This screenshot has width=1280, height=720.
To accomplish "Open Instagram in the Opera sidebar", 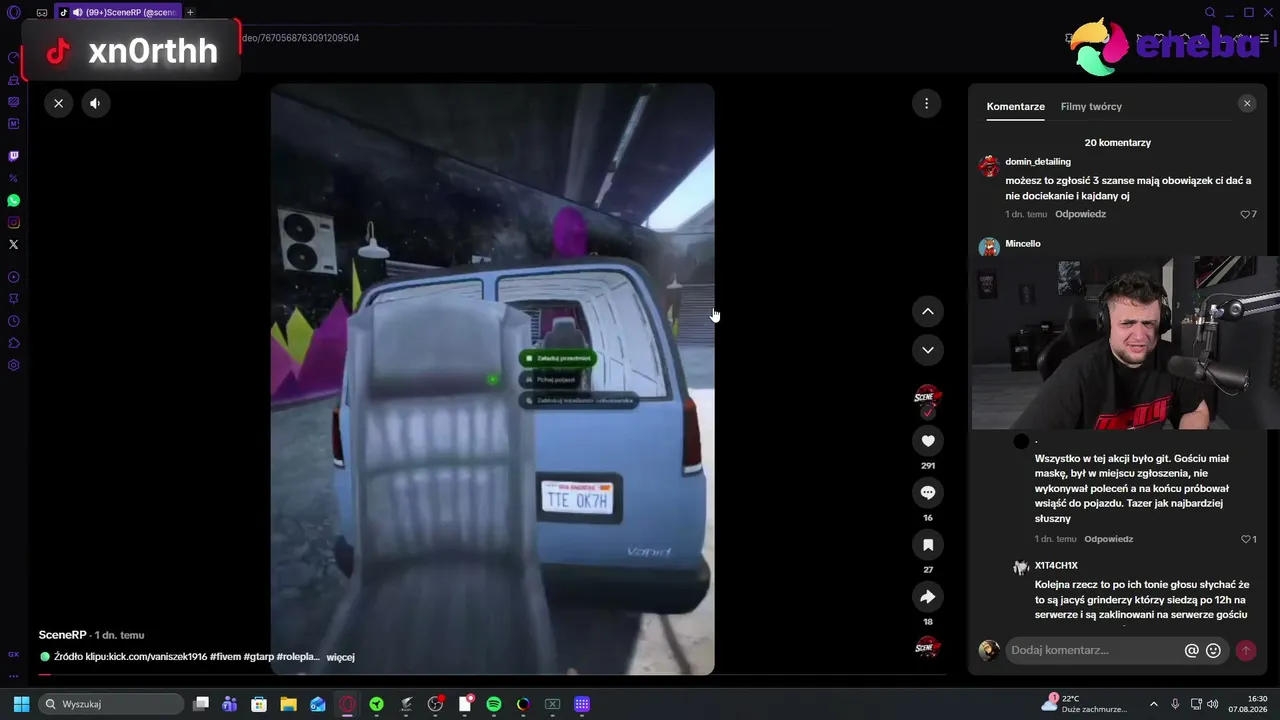I will (13, 222).
